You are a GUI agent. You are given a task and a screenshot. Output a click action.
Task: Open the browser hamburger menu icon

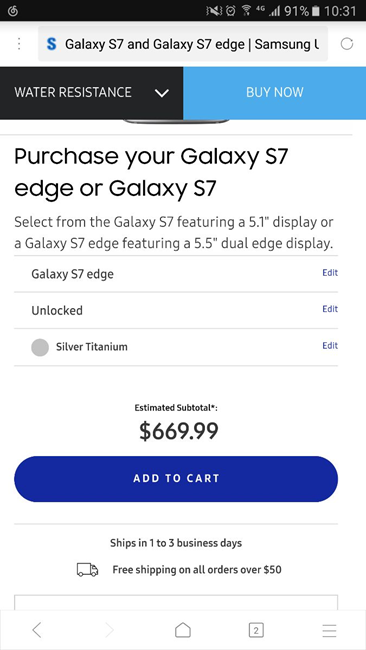[x=329, y=630]
